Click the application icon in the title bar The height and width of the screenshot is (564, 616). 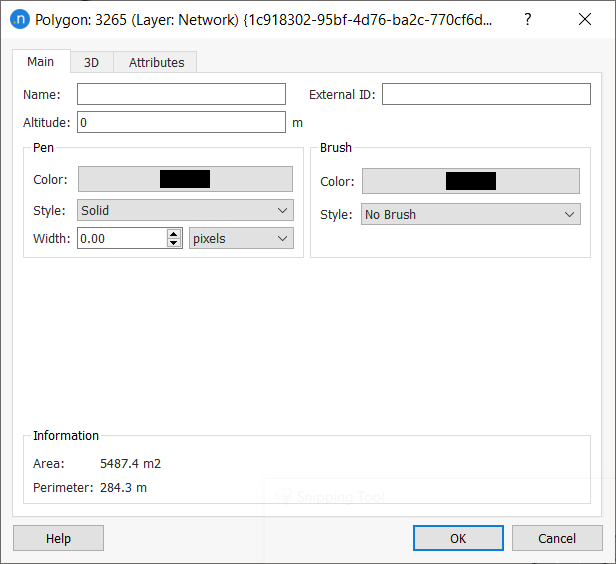click(19, 20)
